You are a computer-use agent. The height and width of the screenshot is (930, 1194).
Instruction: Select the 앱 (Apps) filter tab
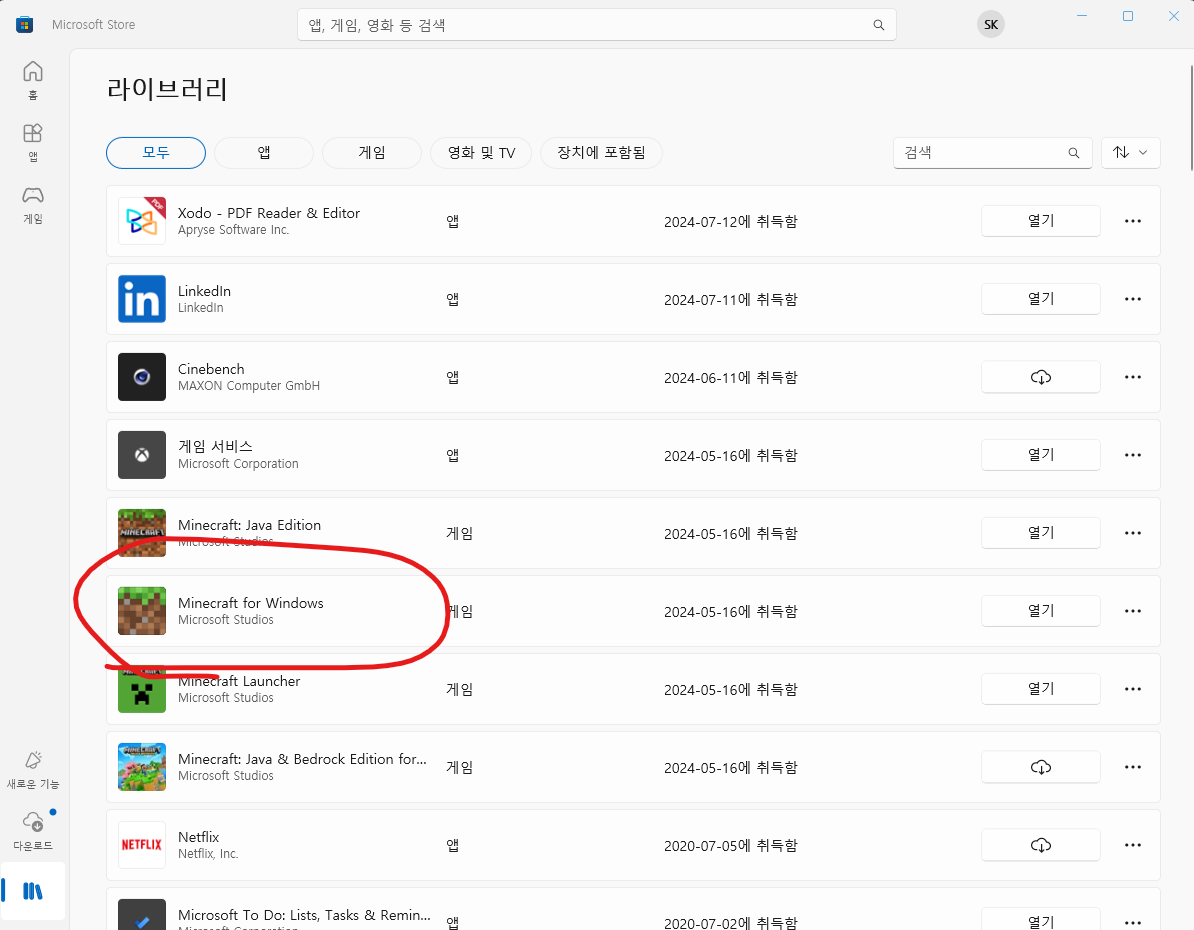pos(263,152)
